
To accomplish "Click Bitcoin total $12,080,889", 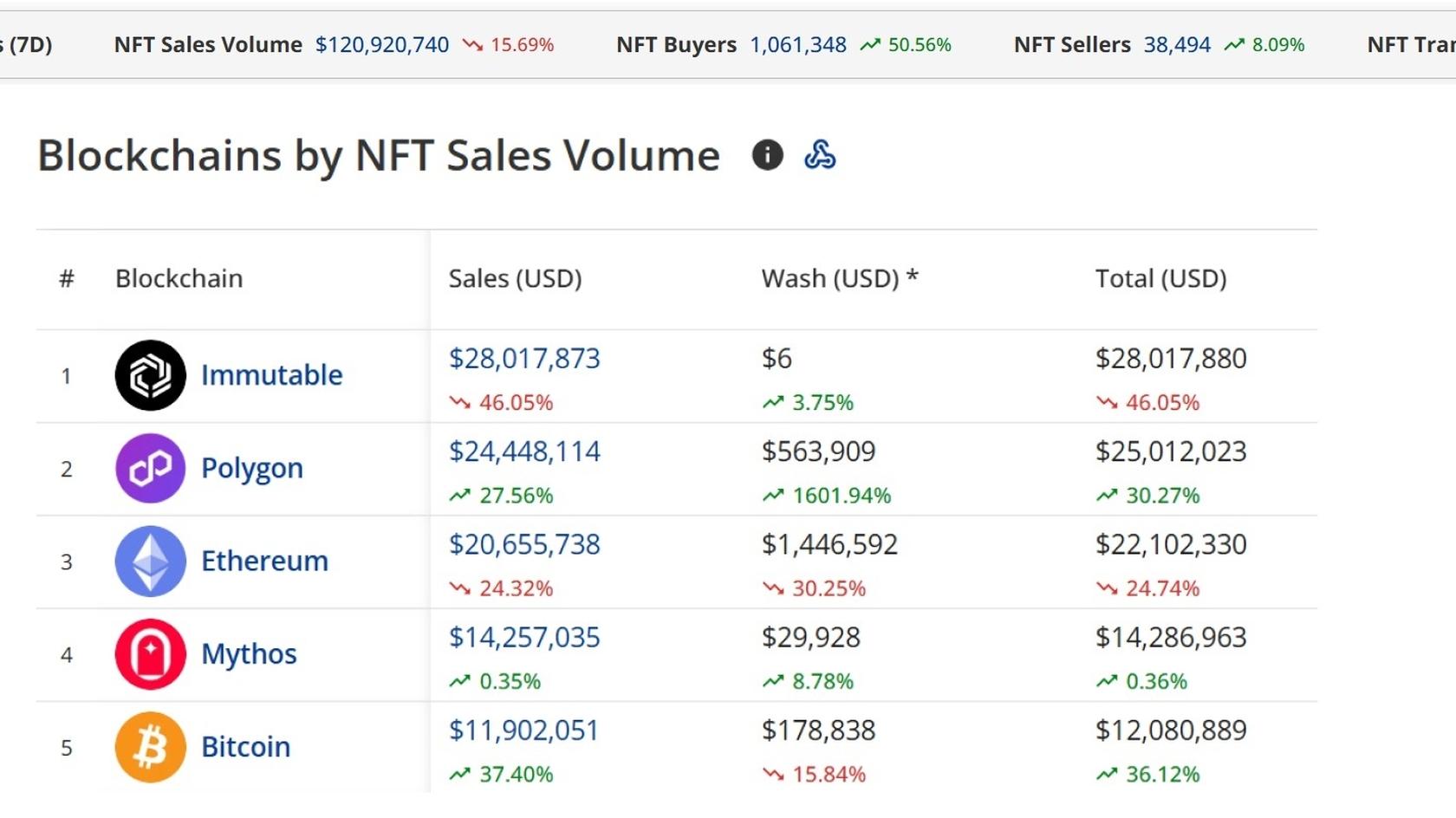I will click(1171, 730).
